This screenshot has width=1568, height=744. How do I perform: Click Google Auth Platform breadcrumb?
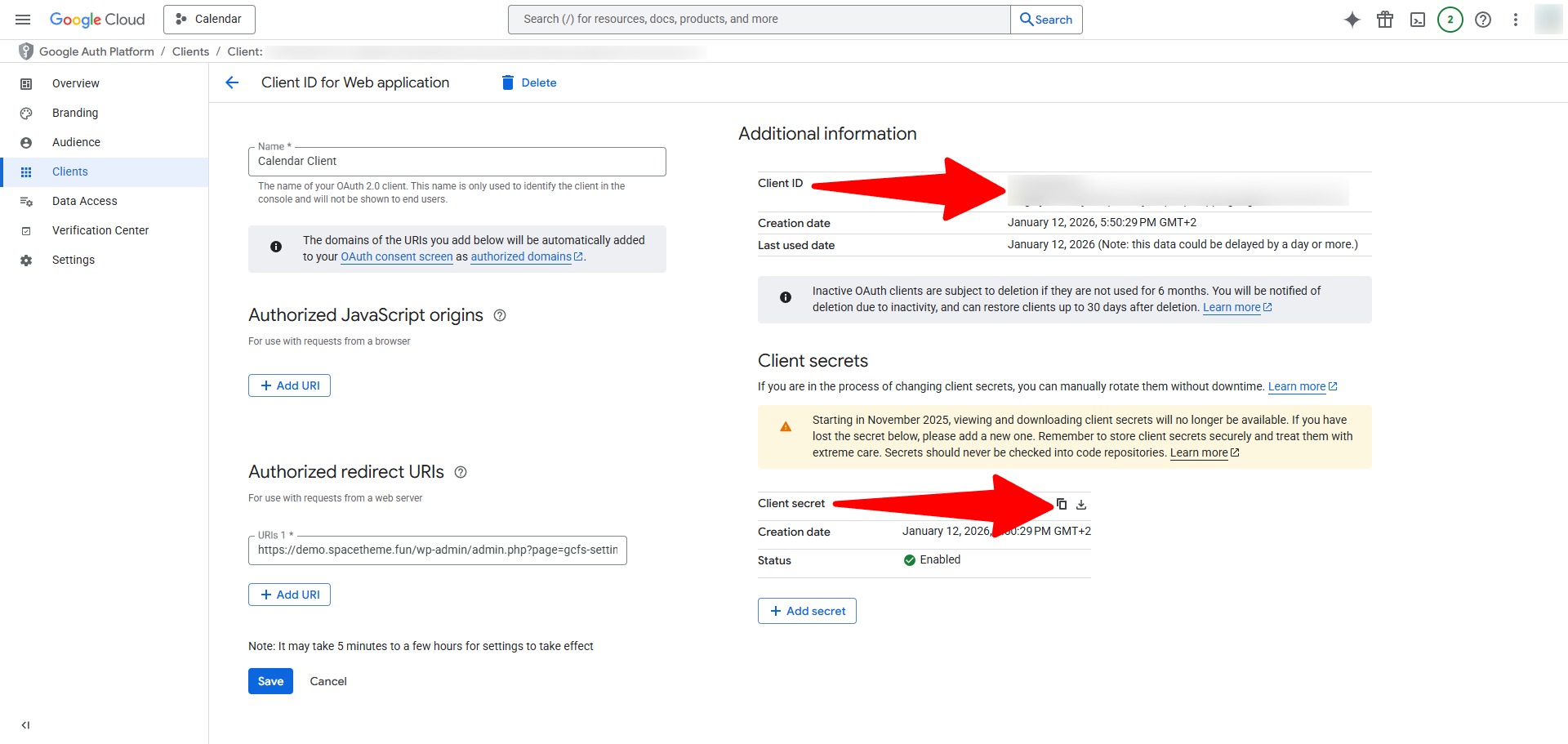(96, 51)
